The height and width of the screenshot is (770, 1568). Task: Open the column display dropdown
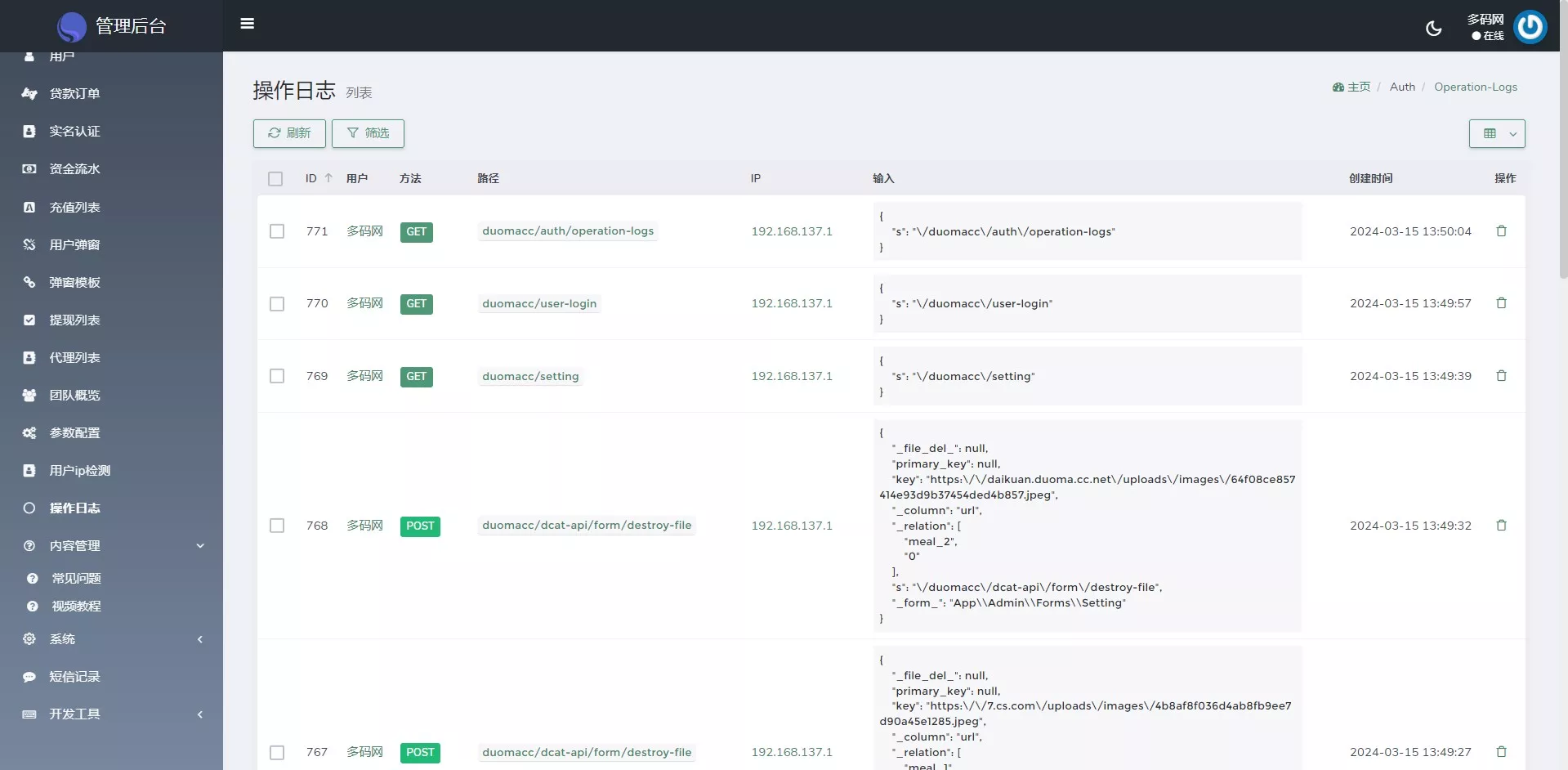(x=1497, y=134)
